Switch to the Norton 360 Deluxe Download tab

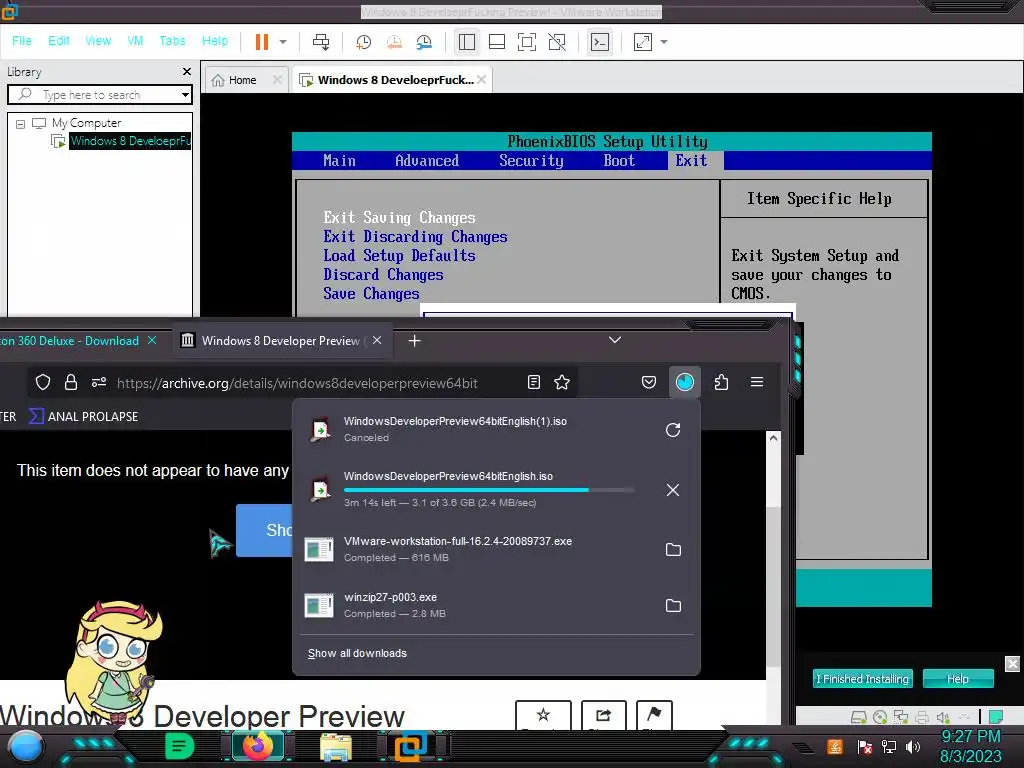69,340
